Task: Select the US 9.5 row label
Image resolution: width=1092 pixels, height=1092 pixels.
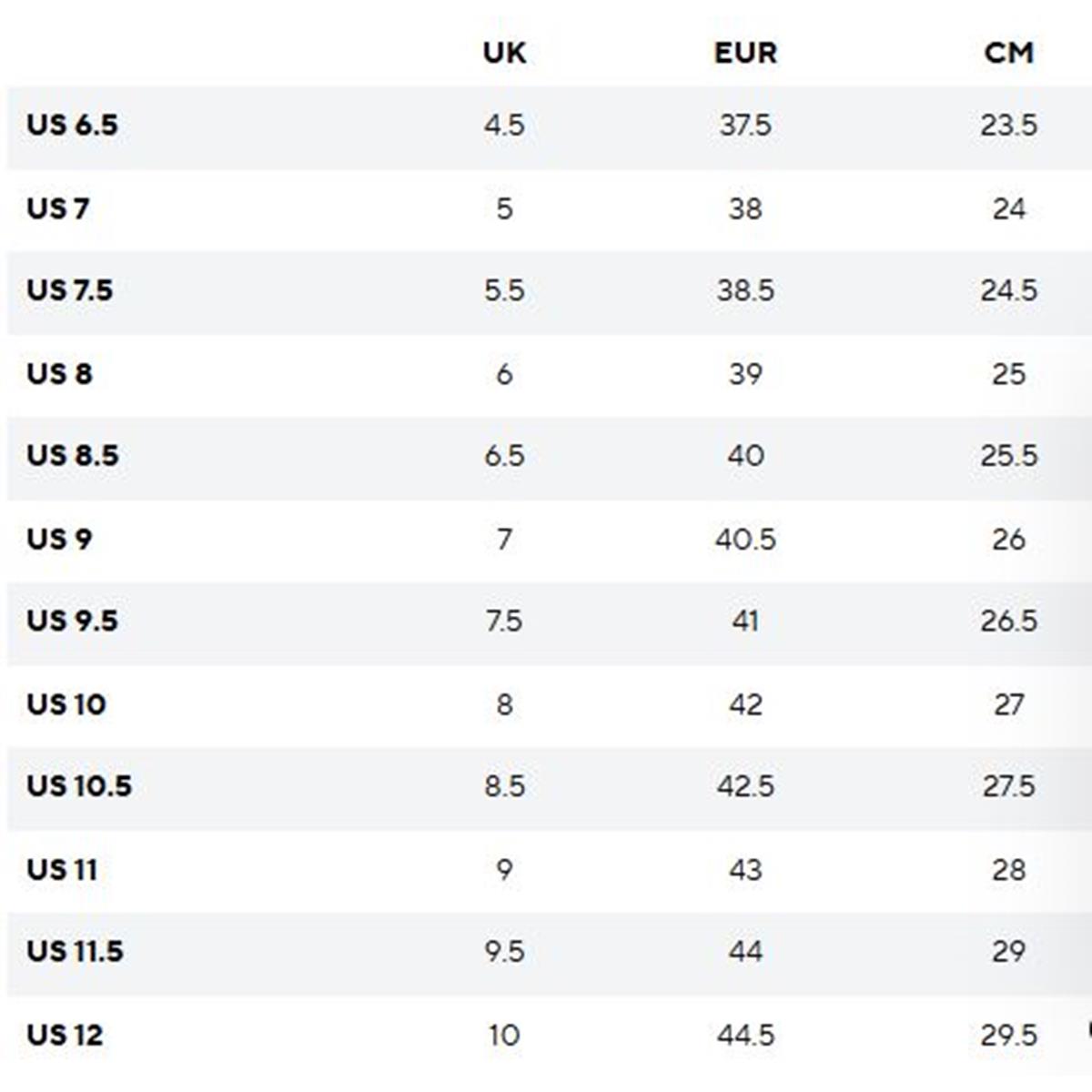Action: [72, 621]
